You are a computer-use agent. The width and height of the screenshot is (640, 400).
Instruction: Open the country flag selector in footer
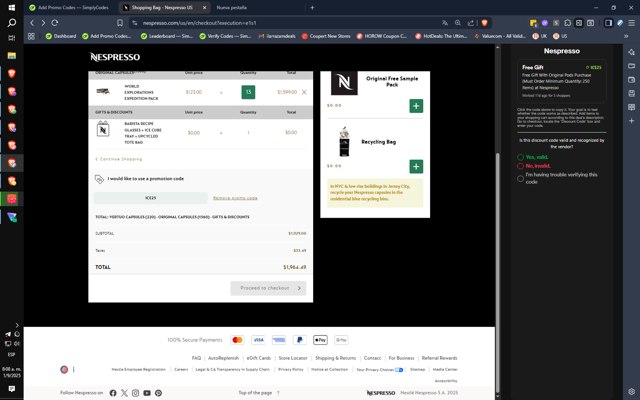(x=64, y=369)
